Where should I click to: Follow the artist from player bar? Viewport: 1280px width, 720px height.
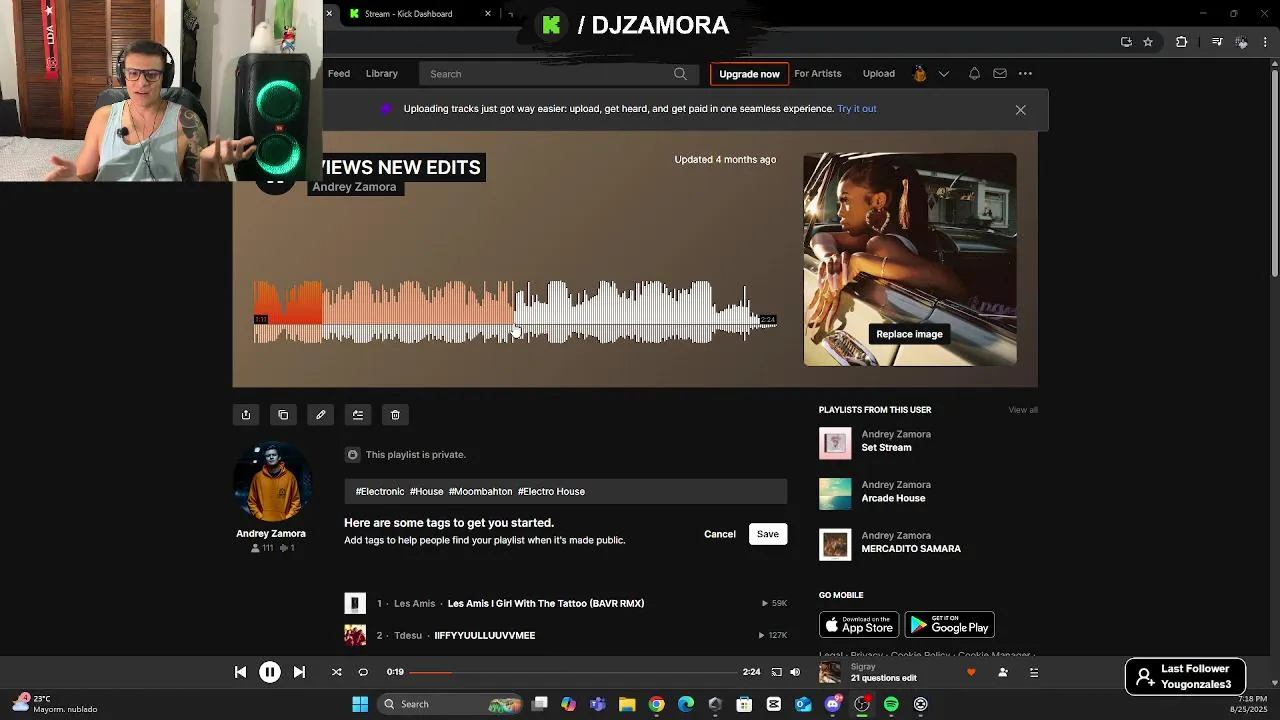pos(1003,672)
